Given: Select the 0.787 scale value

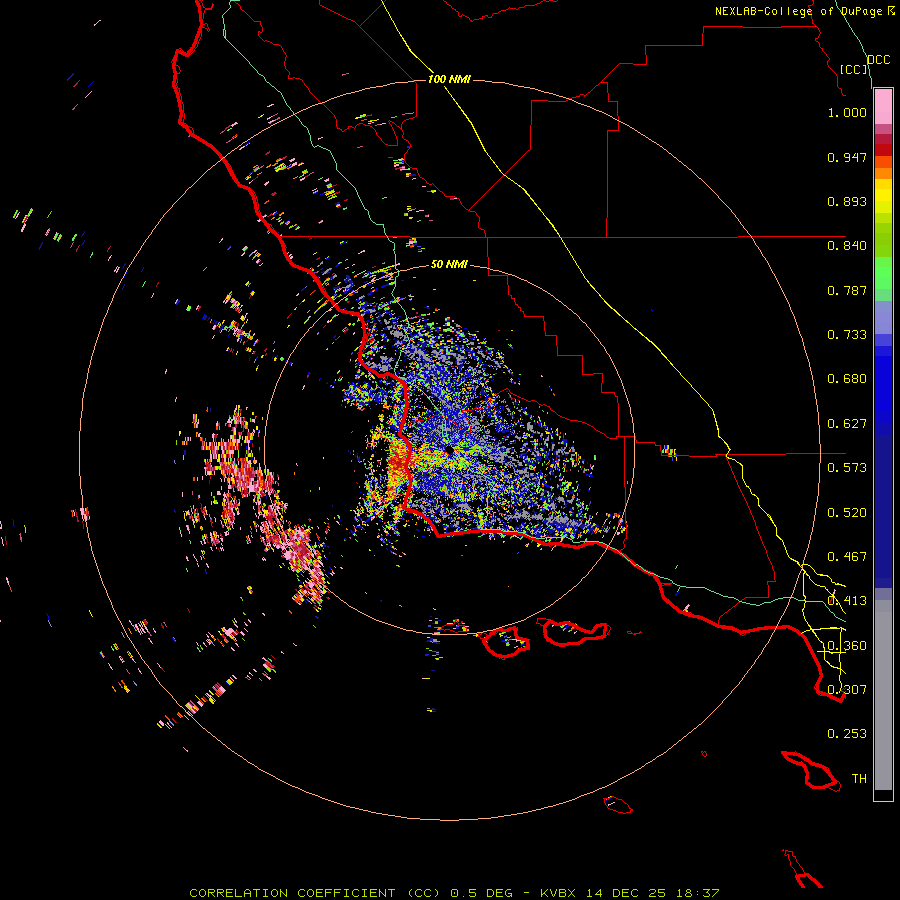Looking at the screenshot, I should (847, 290).
